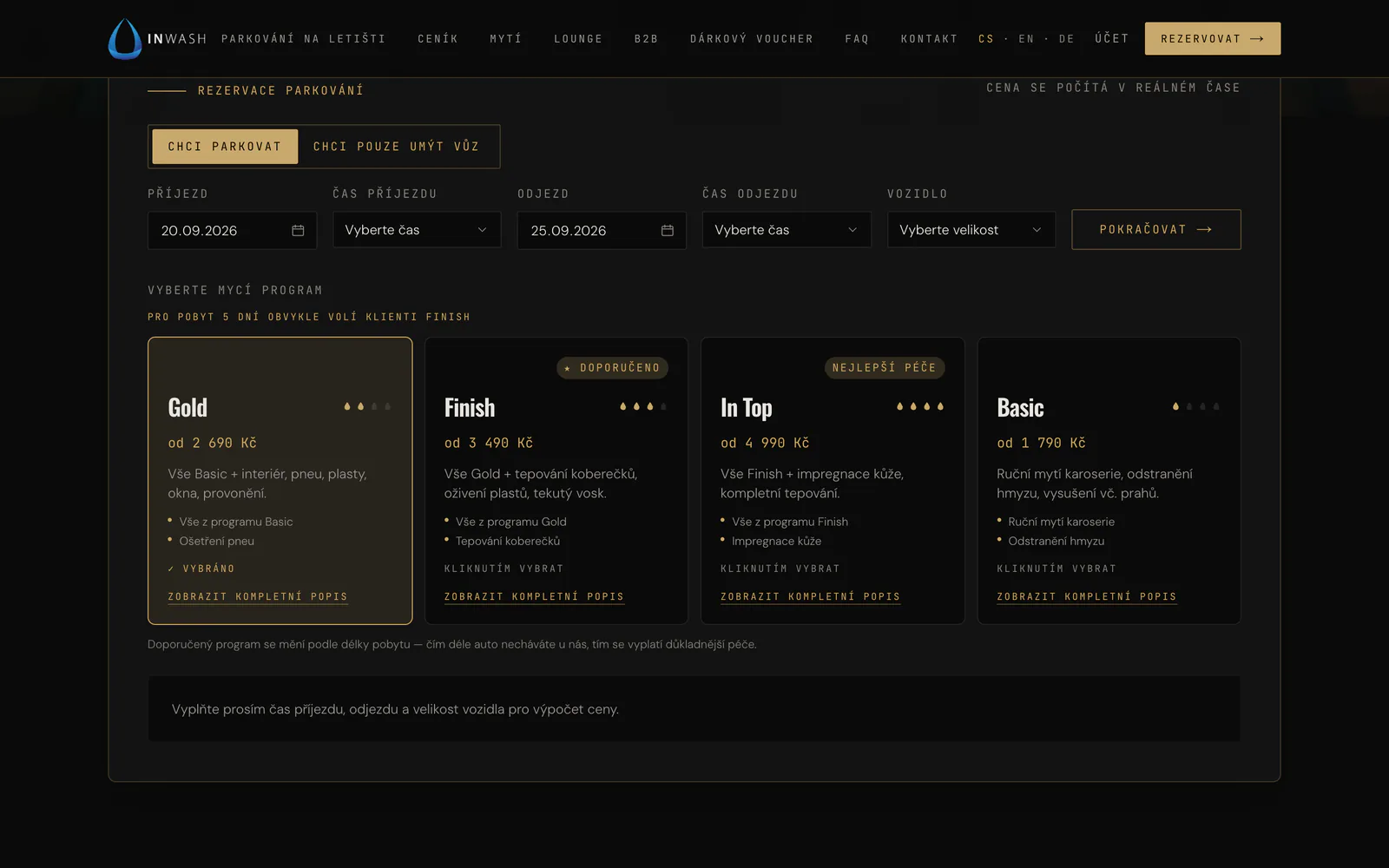
Task: Show complete description of Basic program
Action: pyautogui.click(x=1087, y=597)
